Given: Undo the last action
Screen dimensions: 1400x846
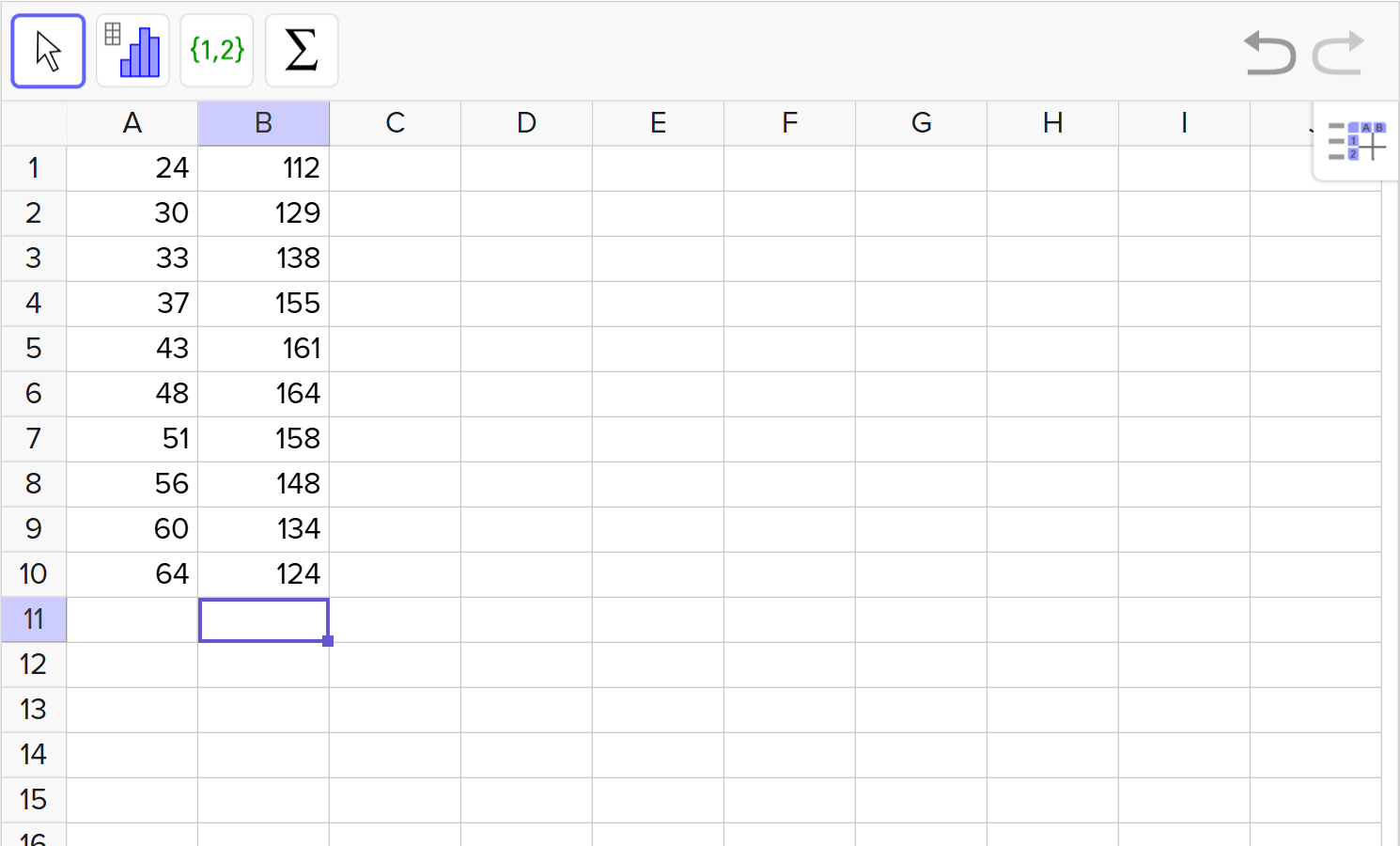Looking at the screenshot, I should tap(1269, 53).
